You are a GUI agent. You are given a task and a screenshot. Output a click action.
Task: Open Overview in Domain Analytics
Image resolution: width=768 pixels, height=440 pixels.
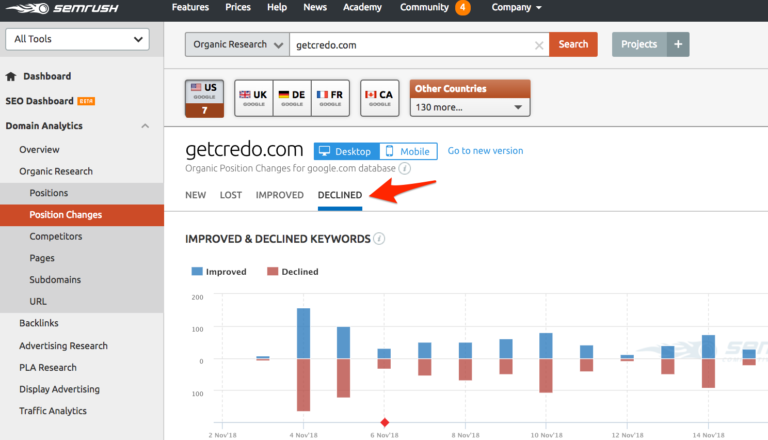pyautogui.click(x=39, y=149)
